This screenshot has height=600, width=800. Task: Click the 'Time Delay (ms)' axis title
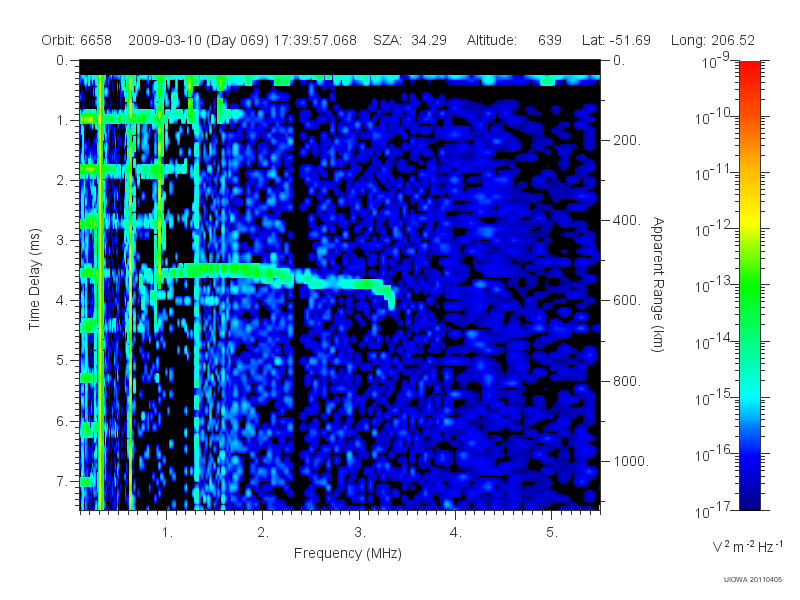coord(34,279)
